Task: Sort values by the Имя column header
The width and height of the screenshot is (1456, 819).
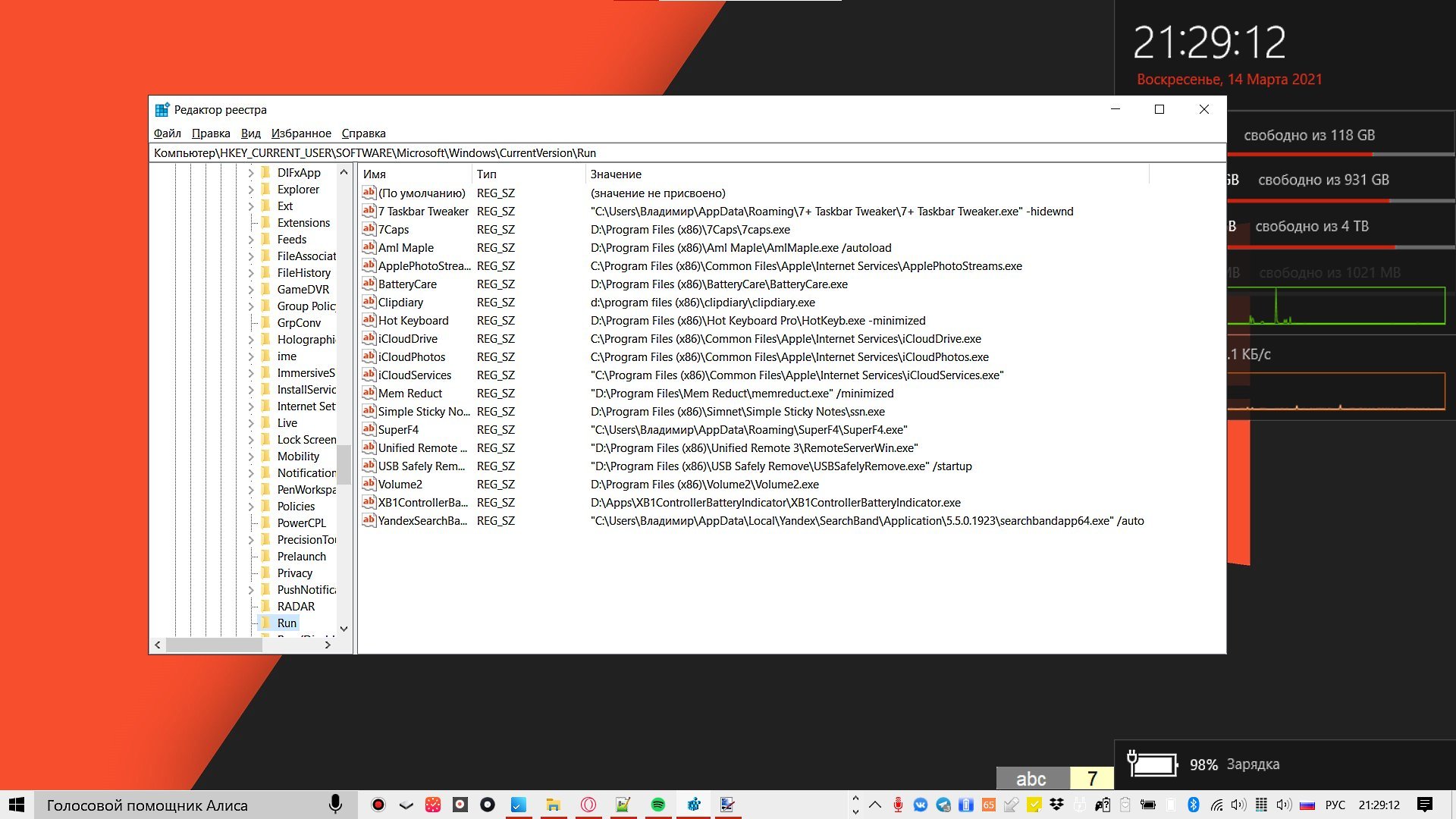Action: click(x=415, y=174)
